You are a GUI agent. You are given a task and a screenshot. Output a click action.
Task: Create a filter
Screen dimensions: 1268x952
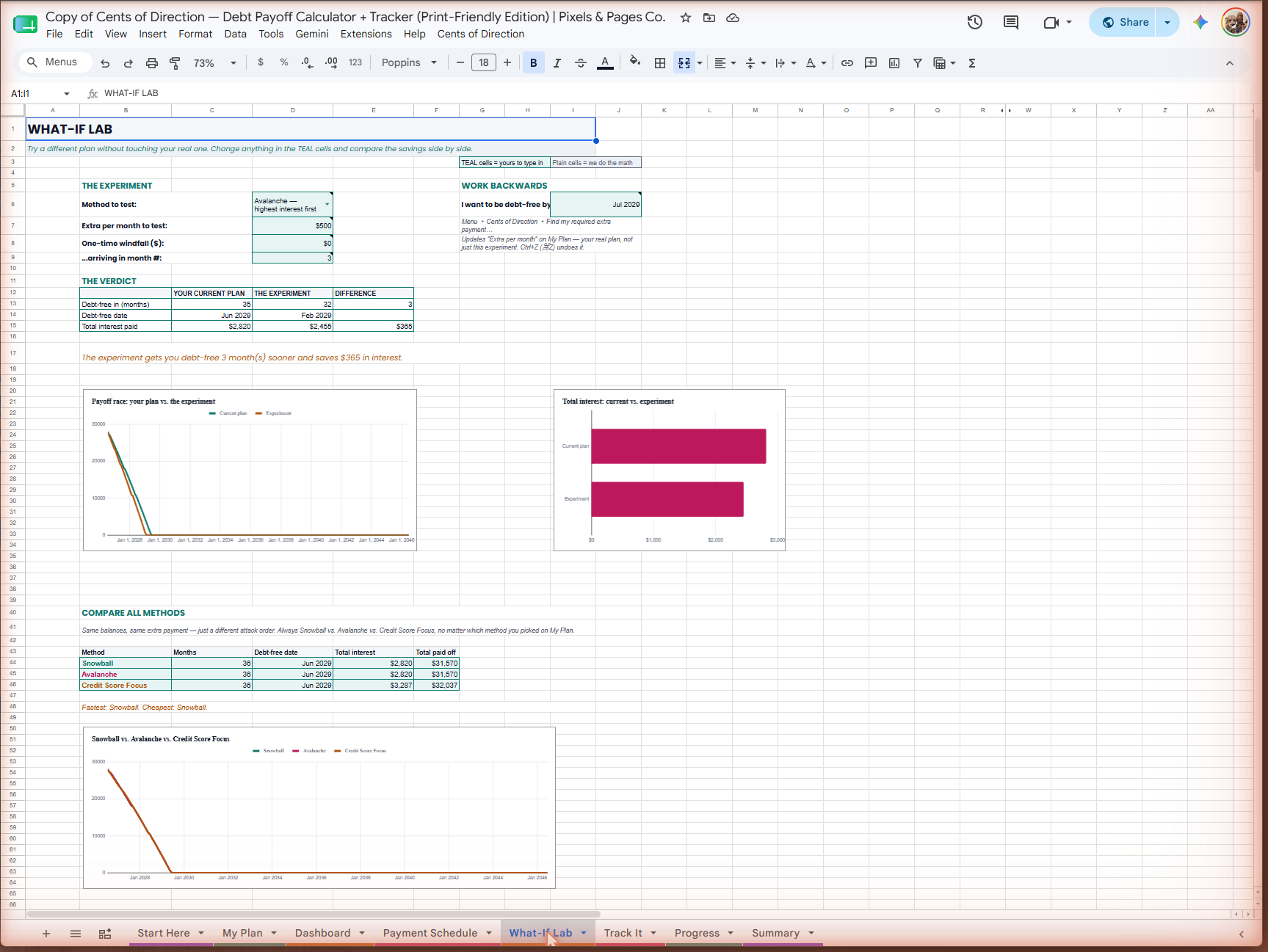click(x=918, y=63)
